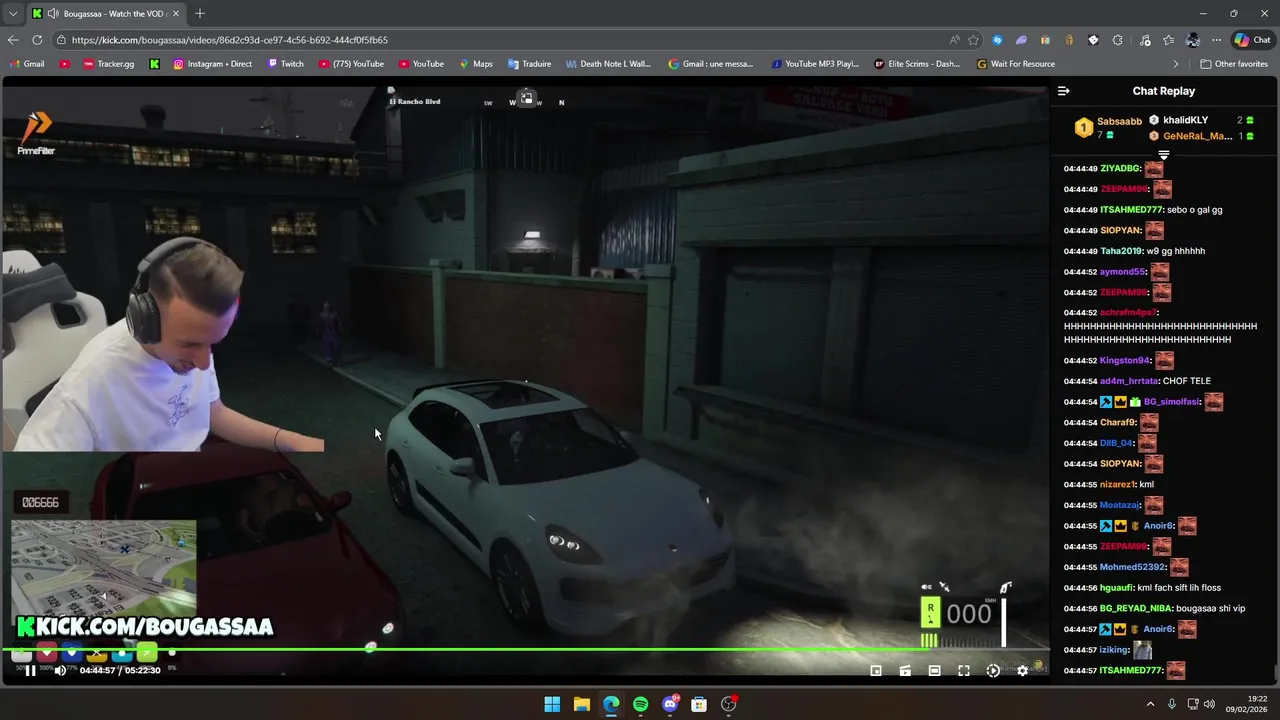
Task: Enter fullscreen mode in video player
Action: click(964, 671)
